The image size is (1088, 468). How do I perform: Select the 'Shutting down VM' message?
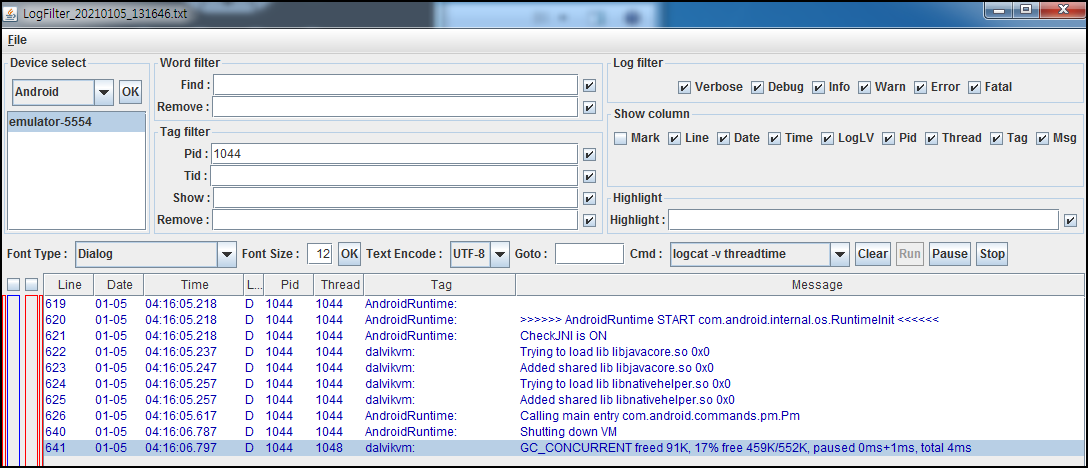click(568, 432)
